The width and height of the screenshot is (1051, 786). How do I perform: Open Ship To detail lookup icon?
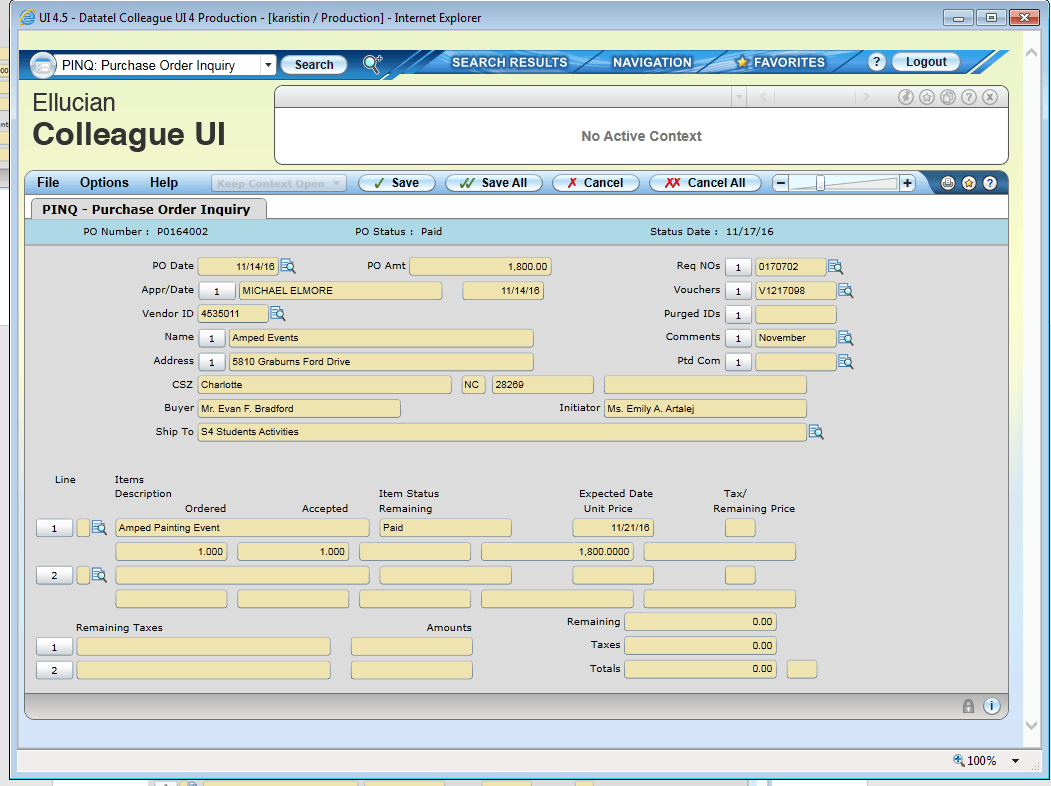816,432
